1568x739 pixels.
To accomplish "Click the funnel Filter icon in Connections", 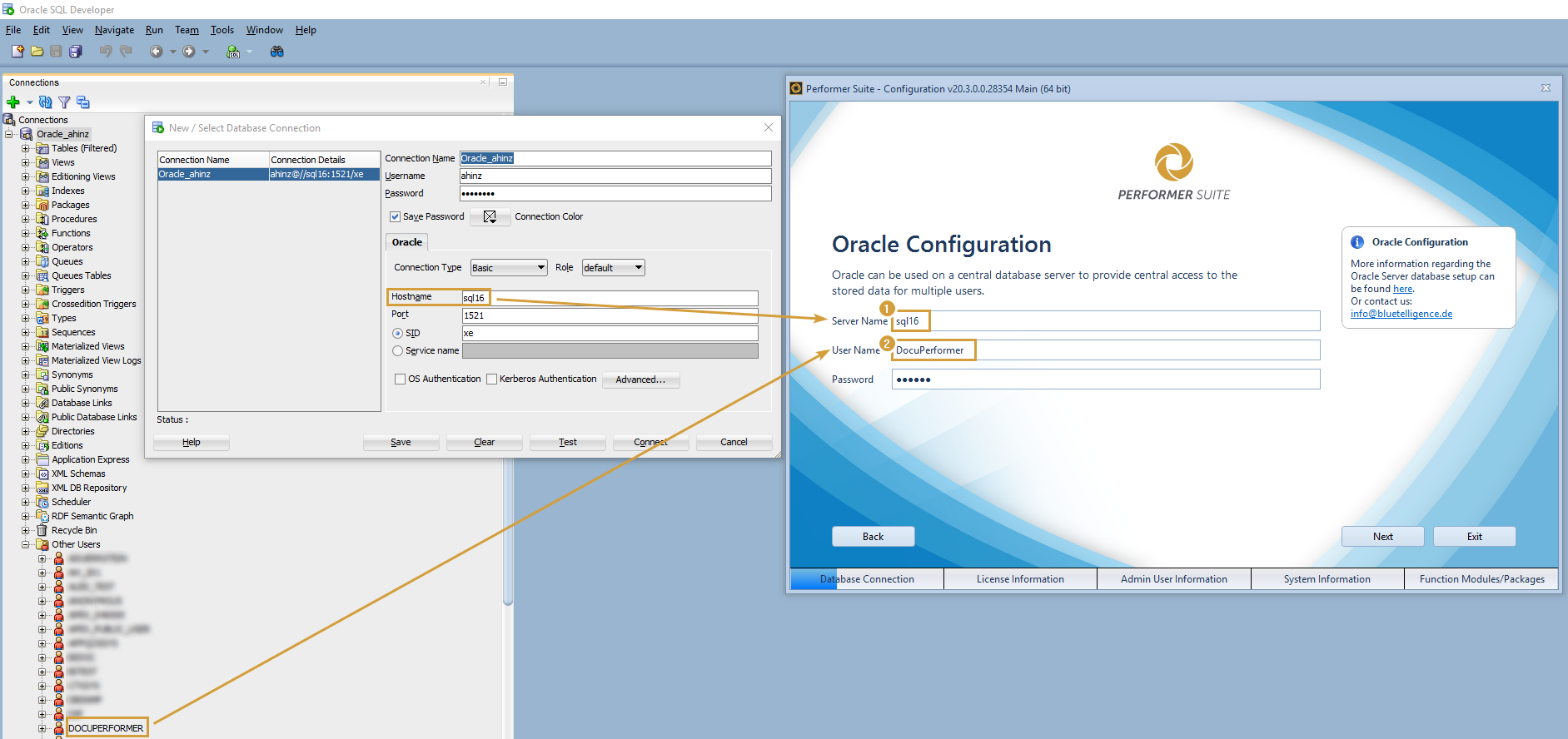I will 64,102.
